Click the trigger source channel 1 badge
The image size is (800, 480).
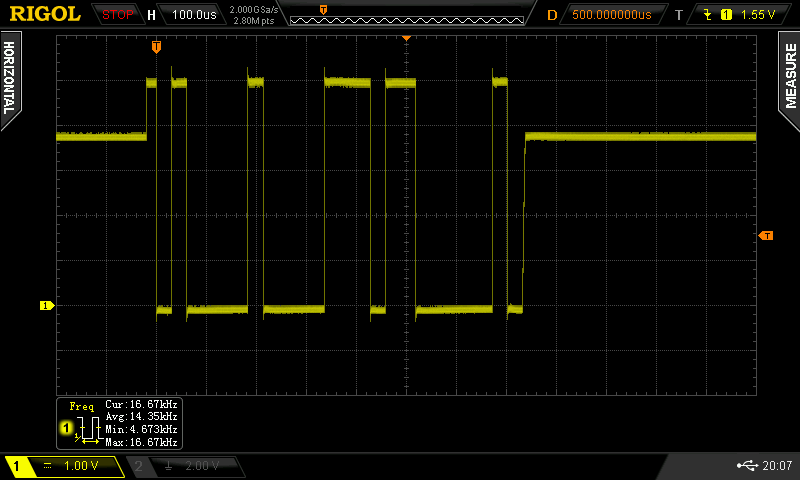[x=726, y=15]
